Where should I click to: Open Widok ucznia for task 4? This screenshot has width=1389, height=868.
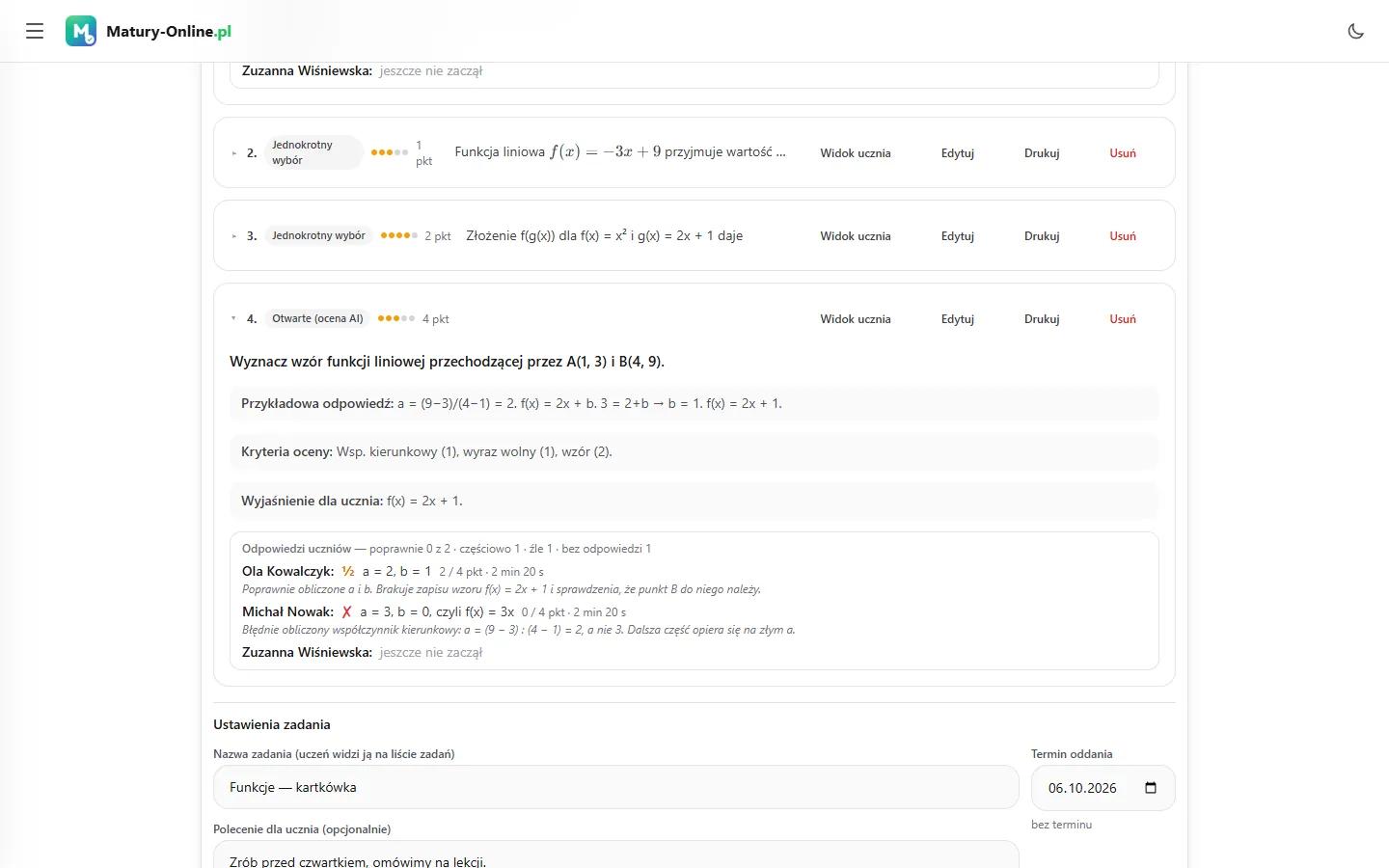(856, 319)
